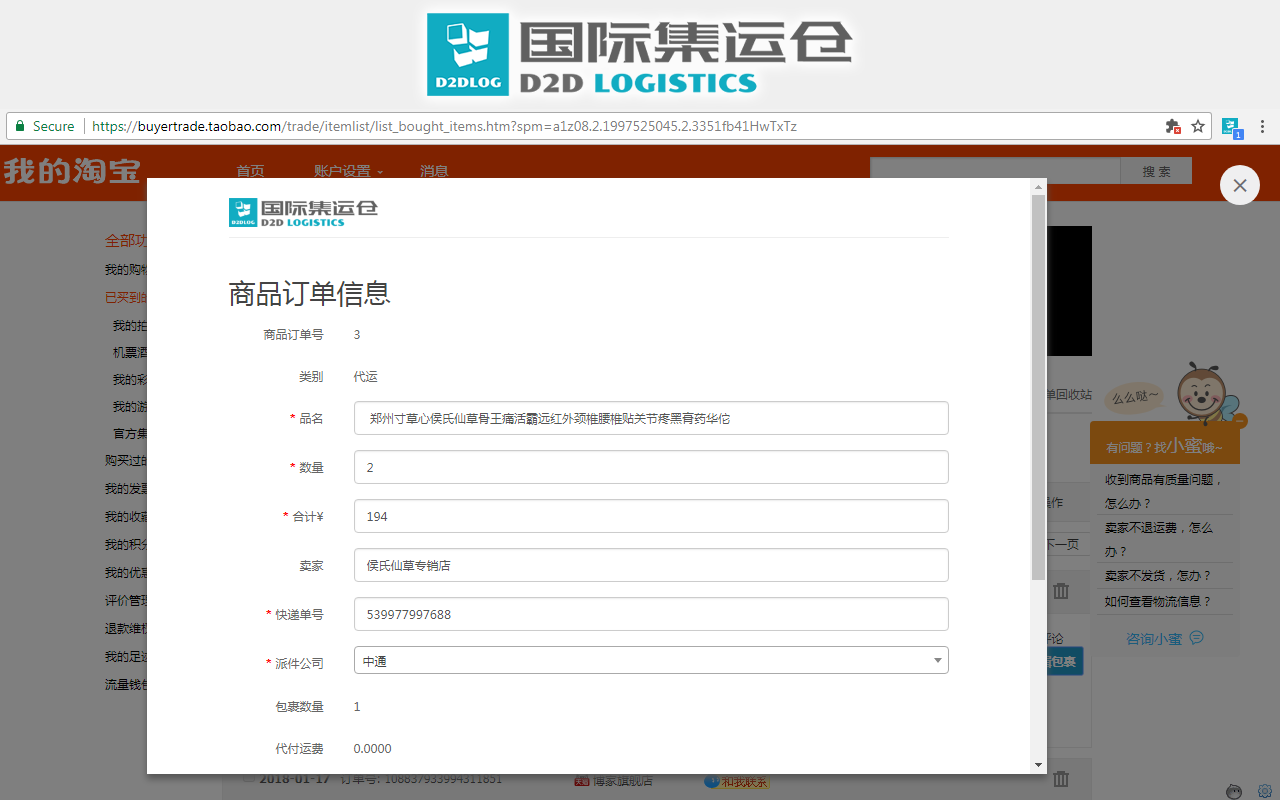Screen dimensions: 1280x800
Task: Open 卖家不退运费 help question
Action: 1159,539
